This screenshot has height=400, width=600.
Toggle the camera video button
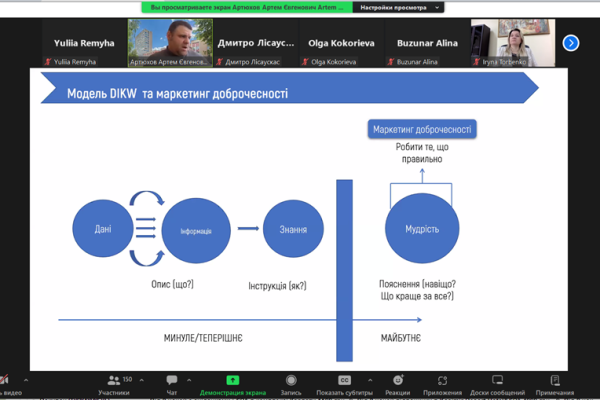8,385
